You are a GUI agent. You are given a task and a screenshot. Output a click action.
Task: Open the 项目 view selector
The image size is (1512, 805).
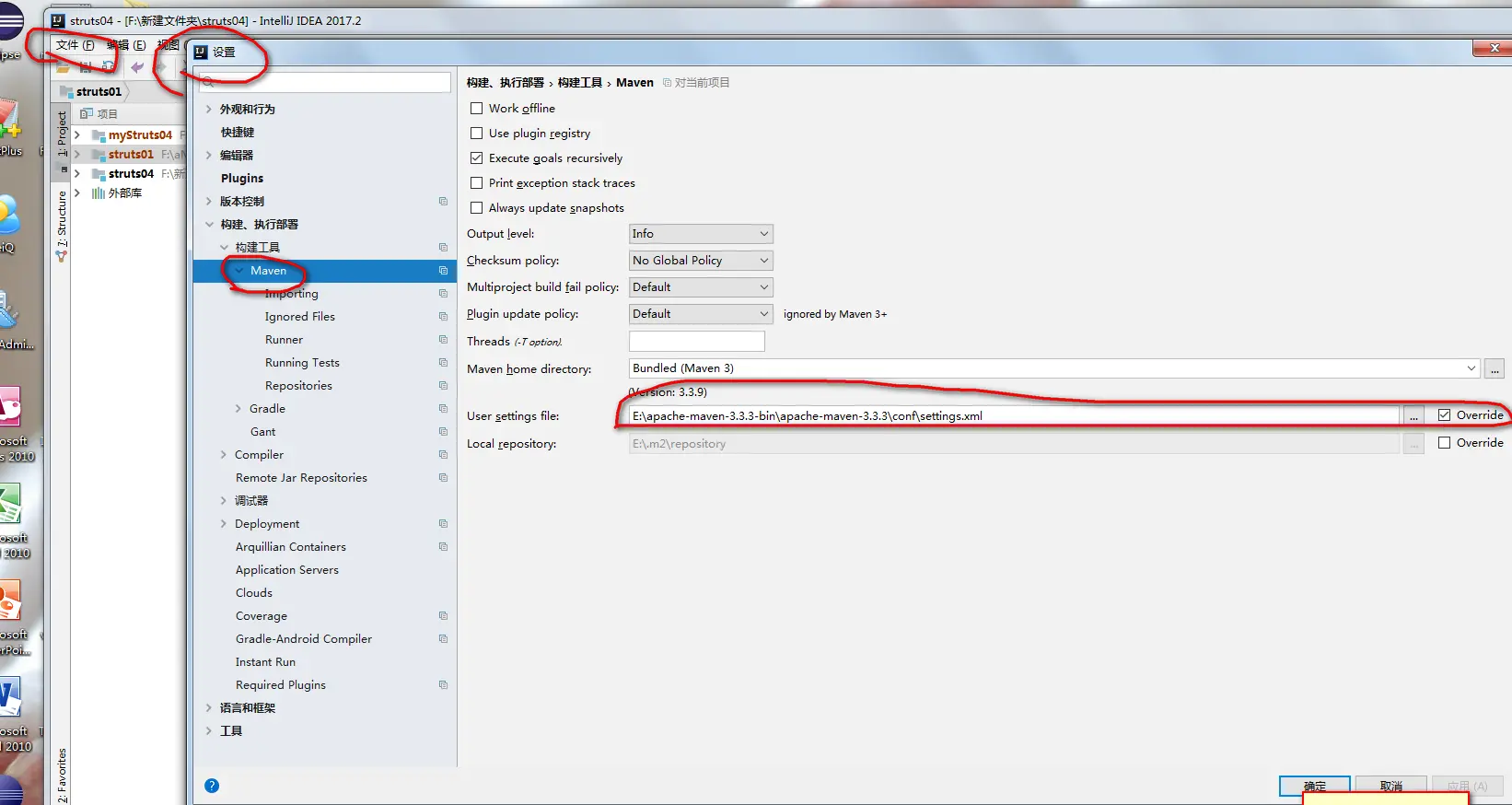click(x=99, y=114)
